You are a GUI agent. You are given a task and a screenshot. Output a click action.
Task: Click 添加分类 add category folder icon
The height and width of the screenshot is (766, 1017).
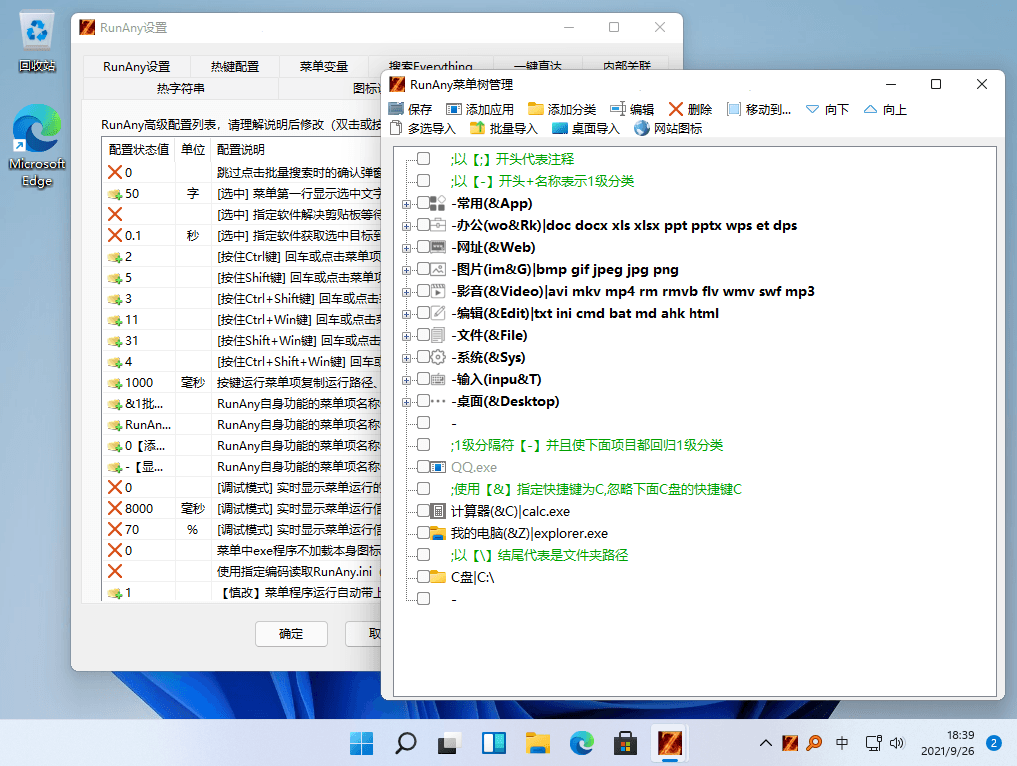pyautogui.click(x=536, y=109)
